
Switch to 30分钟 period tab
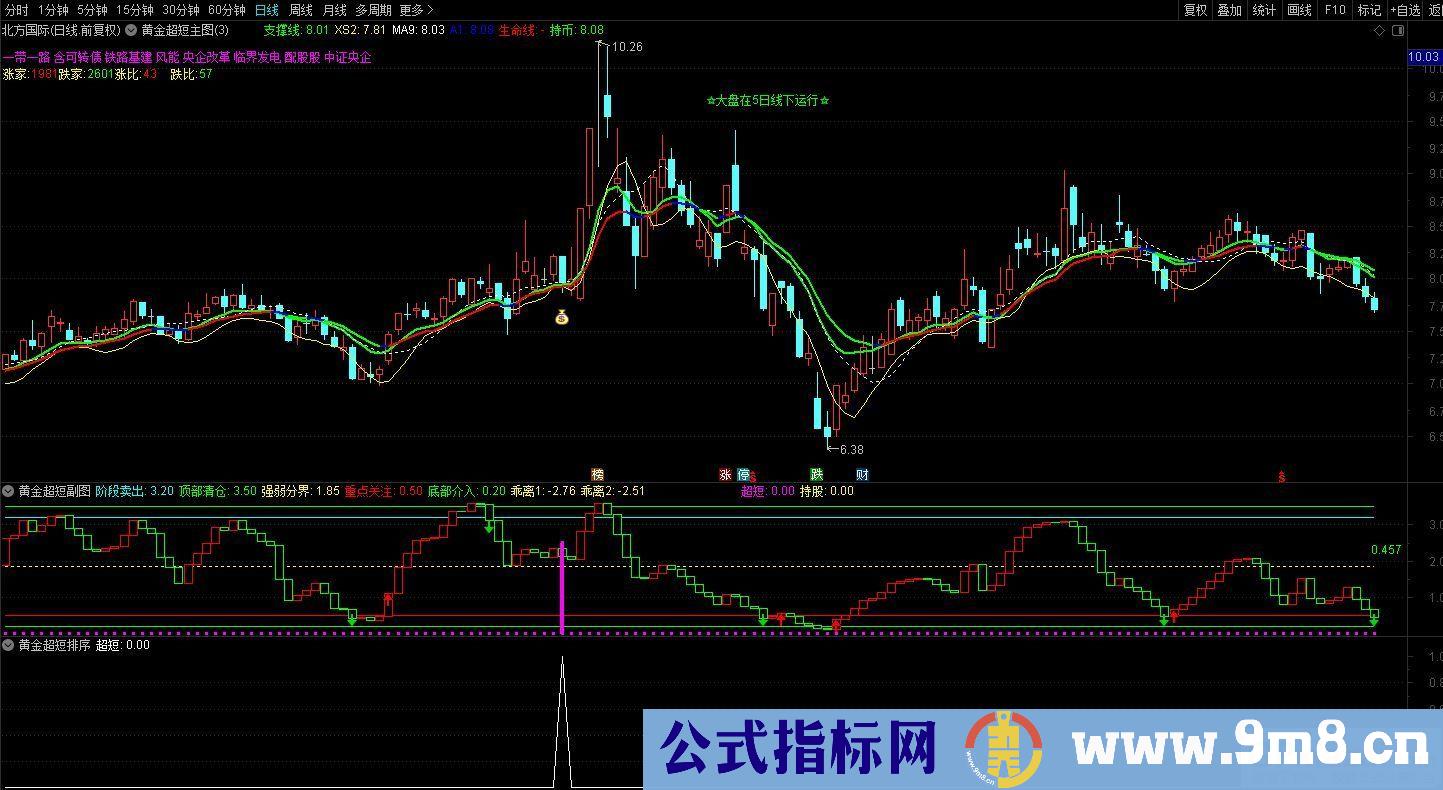pos(180,10)
